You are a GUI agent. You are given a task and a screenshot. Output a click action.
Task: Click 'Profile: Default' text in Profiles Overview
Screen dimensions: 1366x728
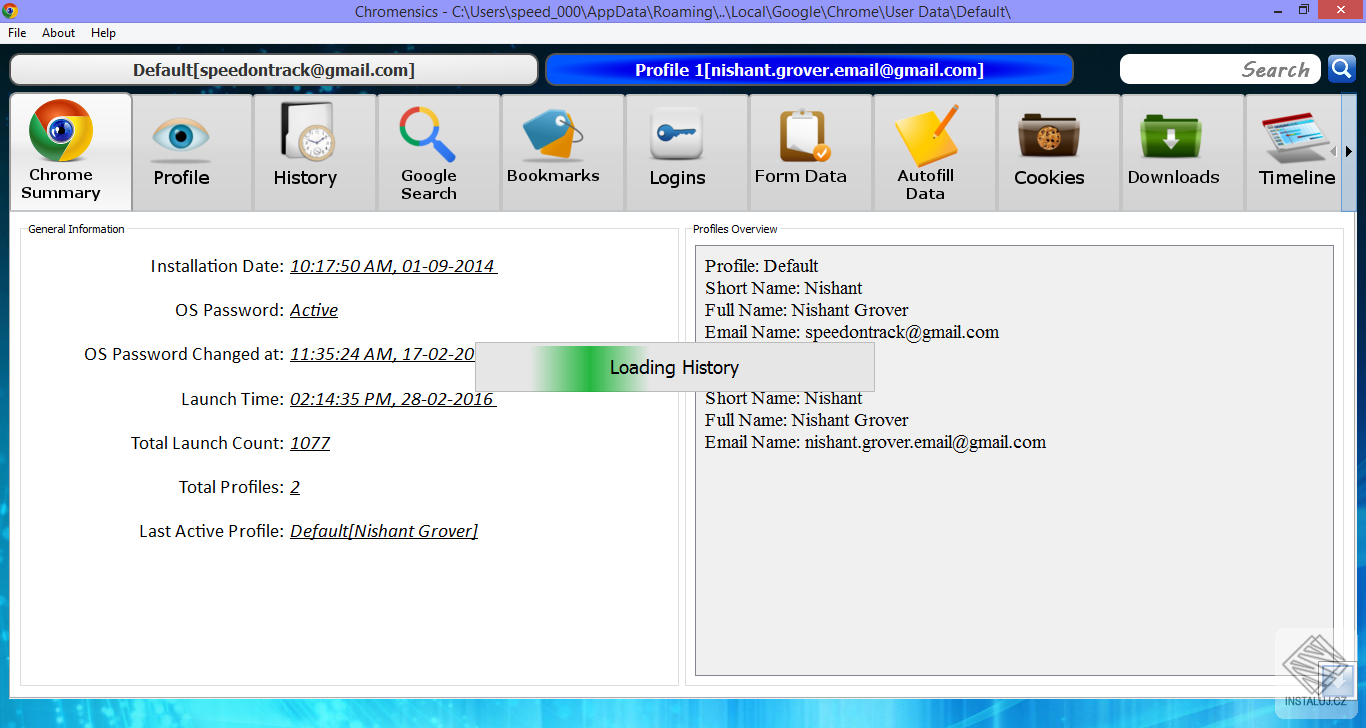click(x=762, y=266)
